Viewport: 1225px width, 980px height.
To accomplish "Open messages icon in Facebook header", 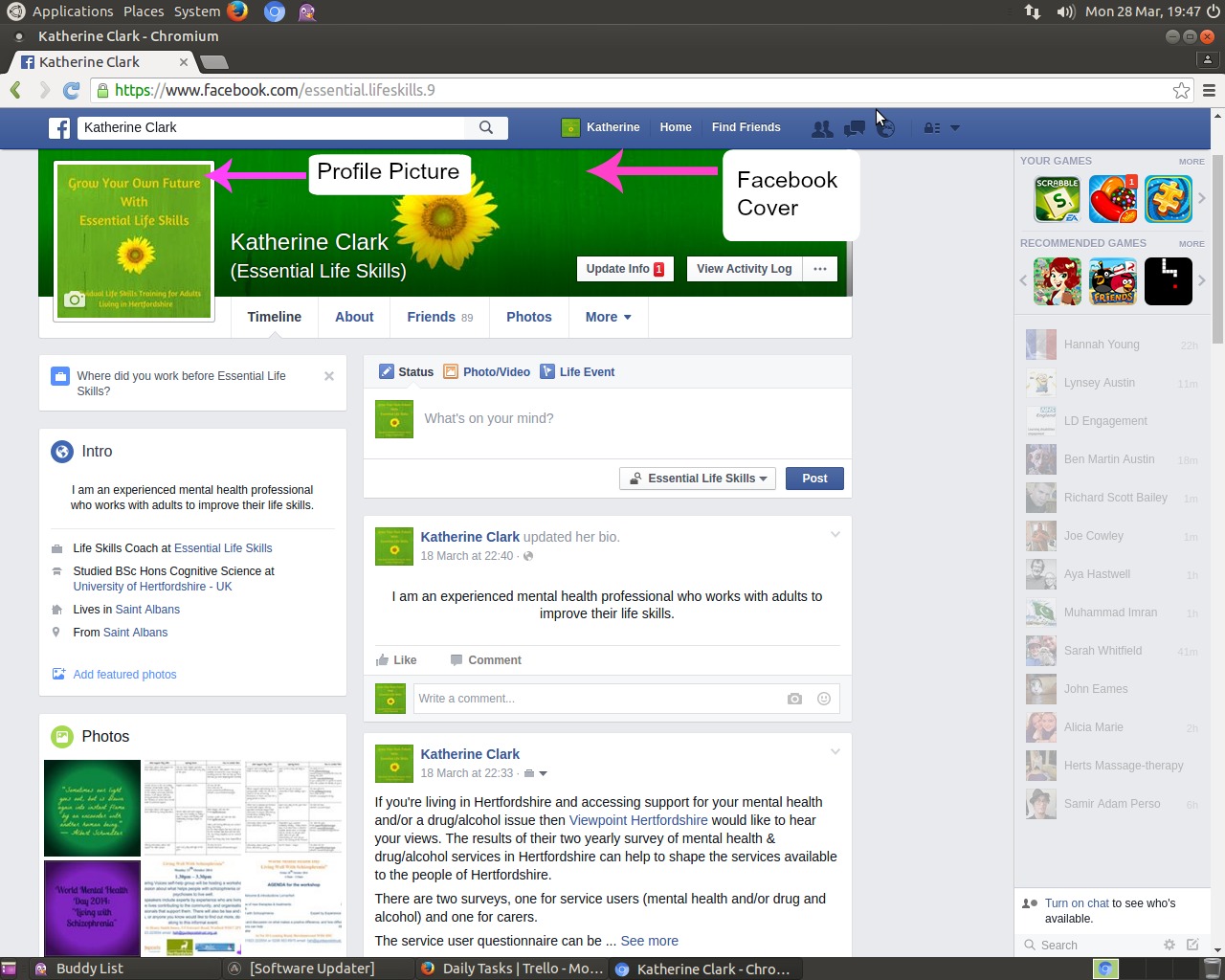I will tap(854, 128).
